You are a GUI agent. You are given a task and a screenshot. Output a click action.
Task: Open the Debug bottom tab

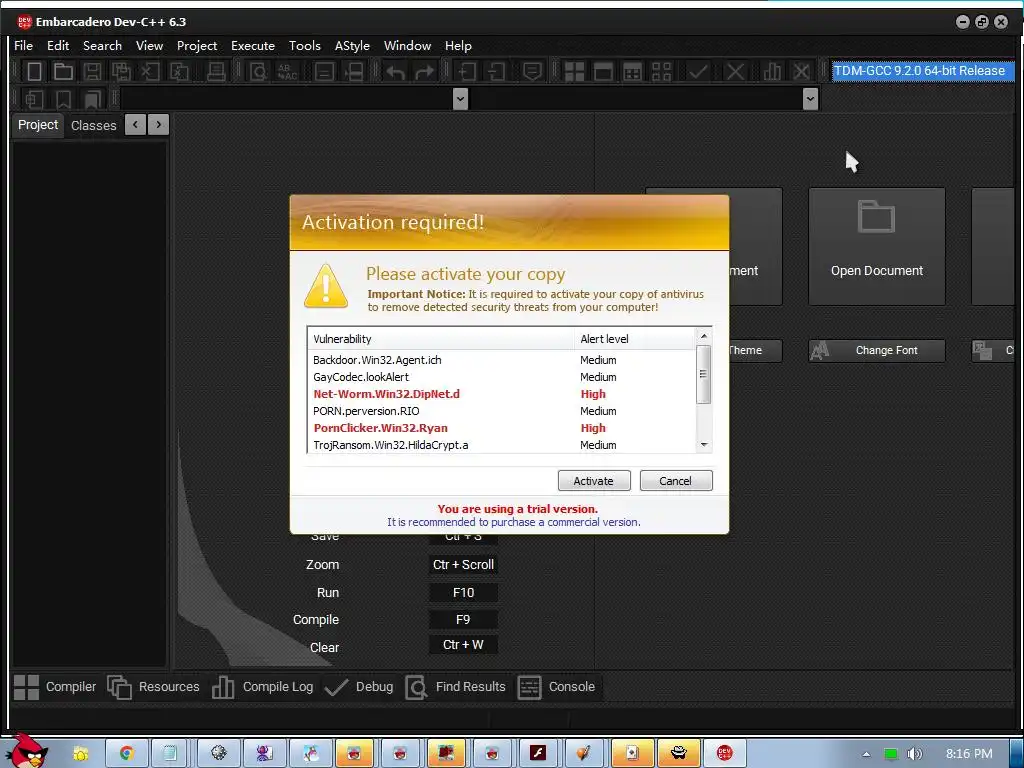click(x=359, y=687)
